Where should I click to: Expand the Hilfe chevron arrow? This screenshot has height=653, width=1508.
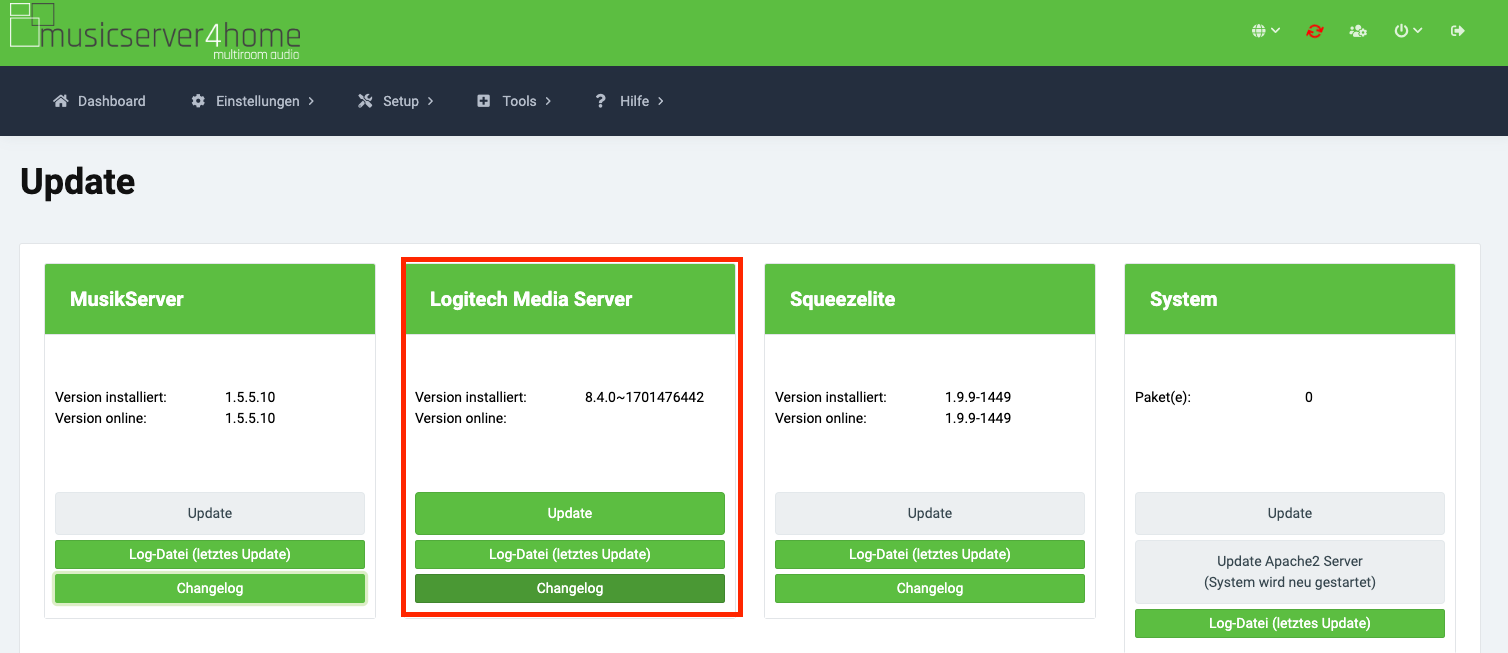pyautogui.click(x=661, y=101)
